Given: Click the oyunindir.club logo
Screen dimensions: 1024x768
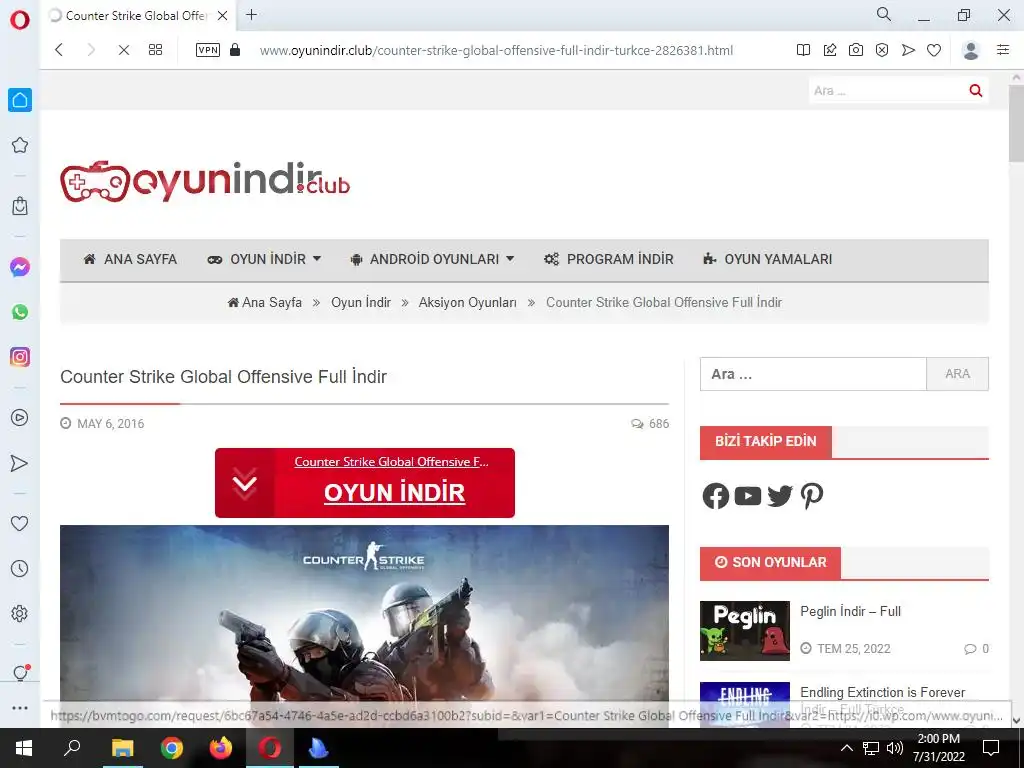Looking at the screenshot, I should tap(205, 181).
